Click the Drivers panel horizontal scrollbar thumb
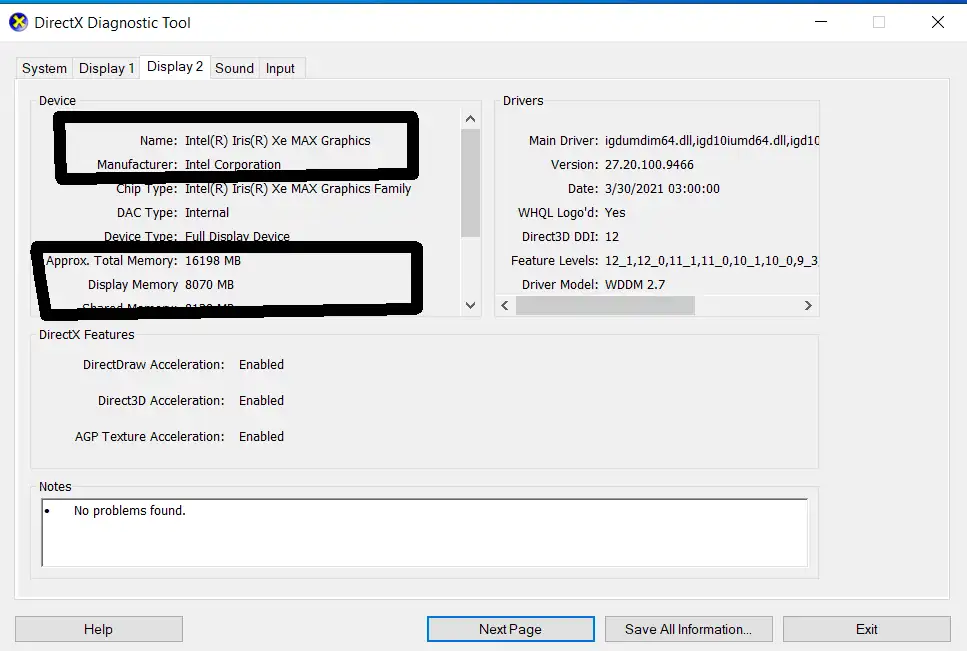The image size is (967, 651). click(x=605, y=306)
